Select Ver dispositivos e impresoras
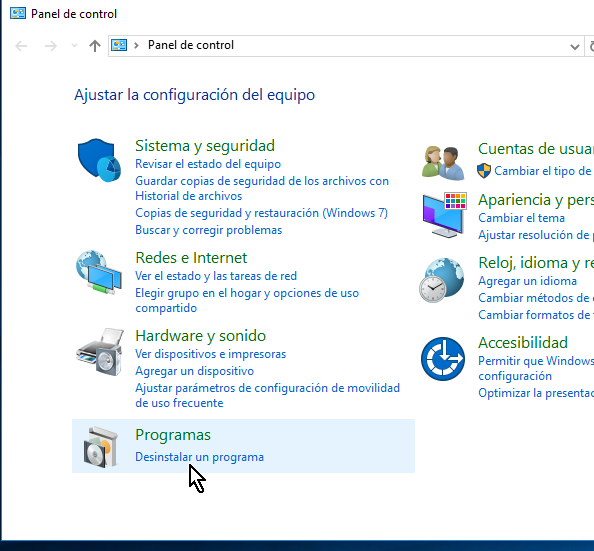 coord(210,354)
